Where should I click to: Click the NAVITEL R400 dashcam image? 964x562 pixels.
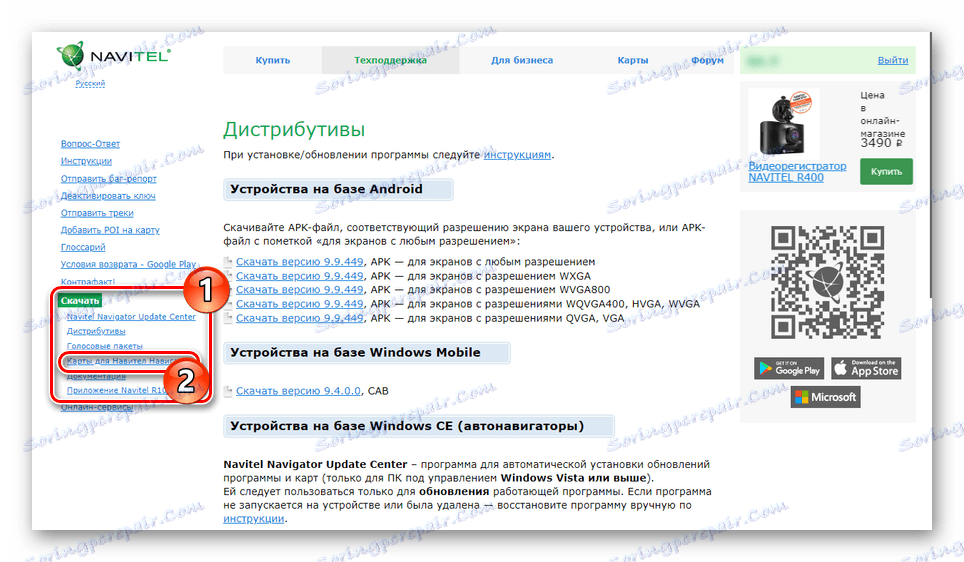(x=784, y=125)
